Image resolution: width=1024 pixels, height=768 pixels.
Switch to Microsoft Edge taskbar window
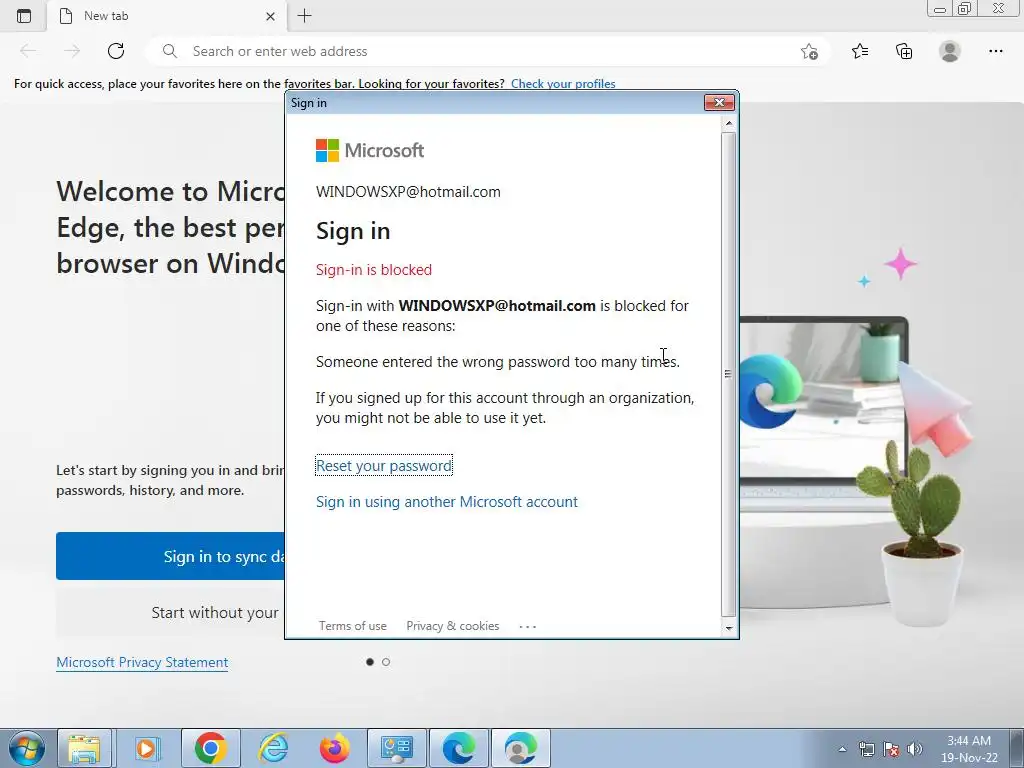458,748
